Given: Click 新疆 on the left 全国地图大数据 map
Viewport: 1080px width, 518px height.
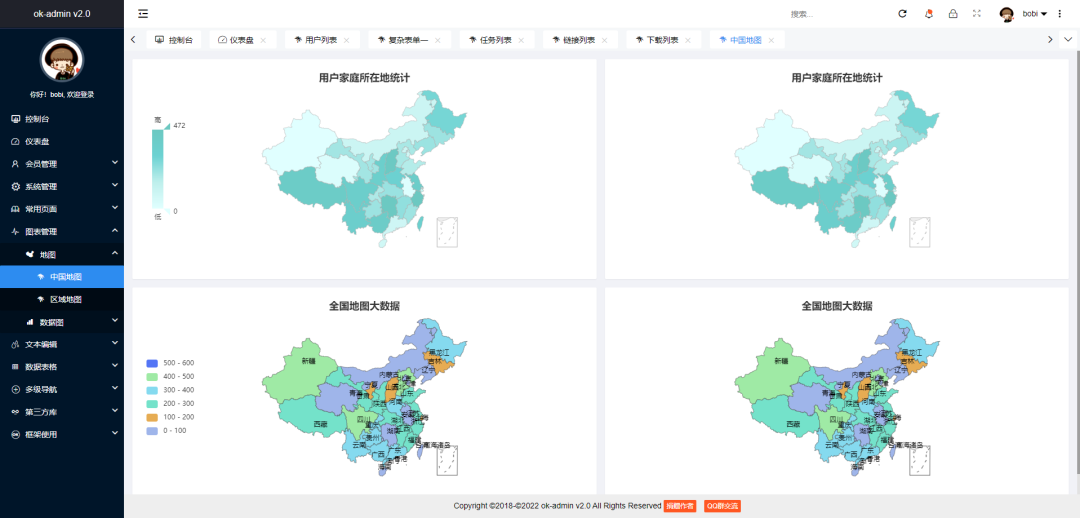Looking at the screenshot, I should 309,360.
